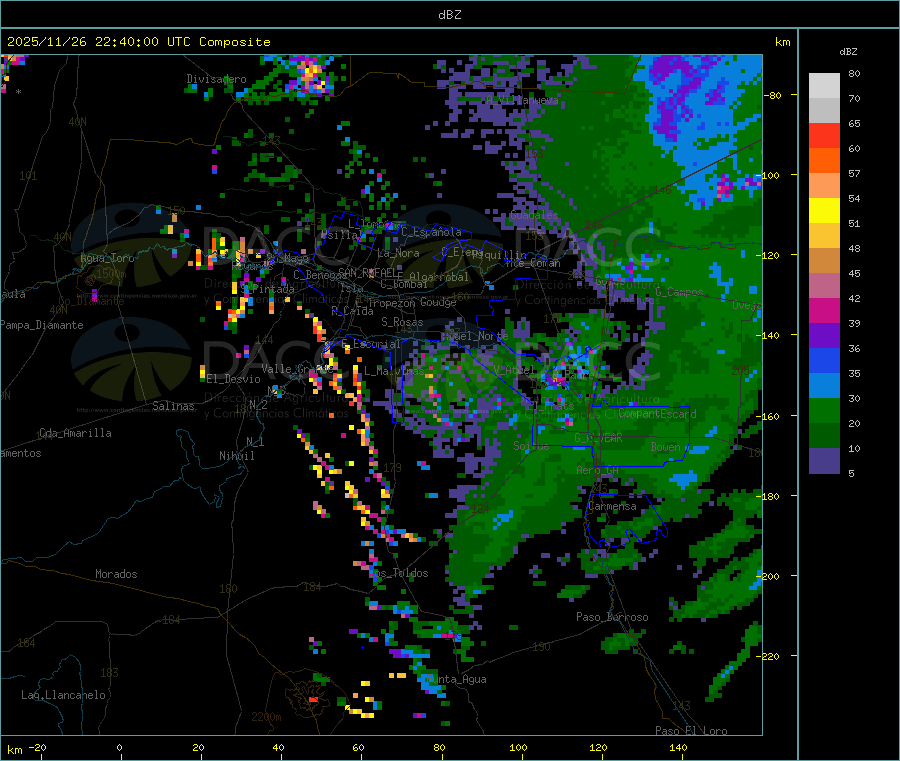Viewport: 900px width, 761px height.
Task: Click the 'Los_Toldos' place label
Action: coord(398,573)
